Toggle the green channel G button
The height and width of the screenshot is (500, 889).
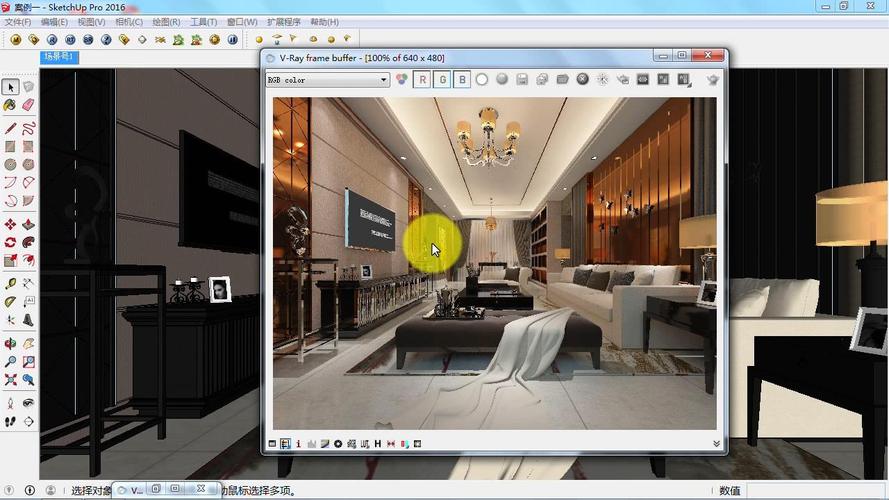click(x=442, y=80)
